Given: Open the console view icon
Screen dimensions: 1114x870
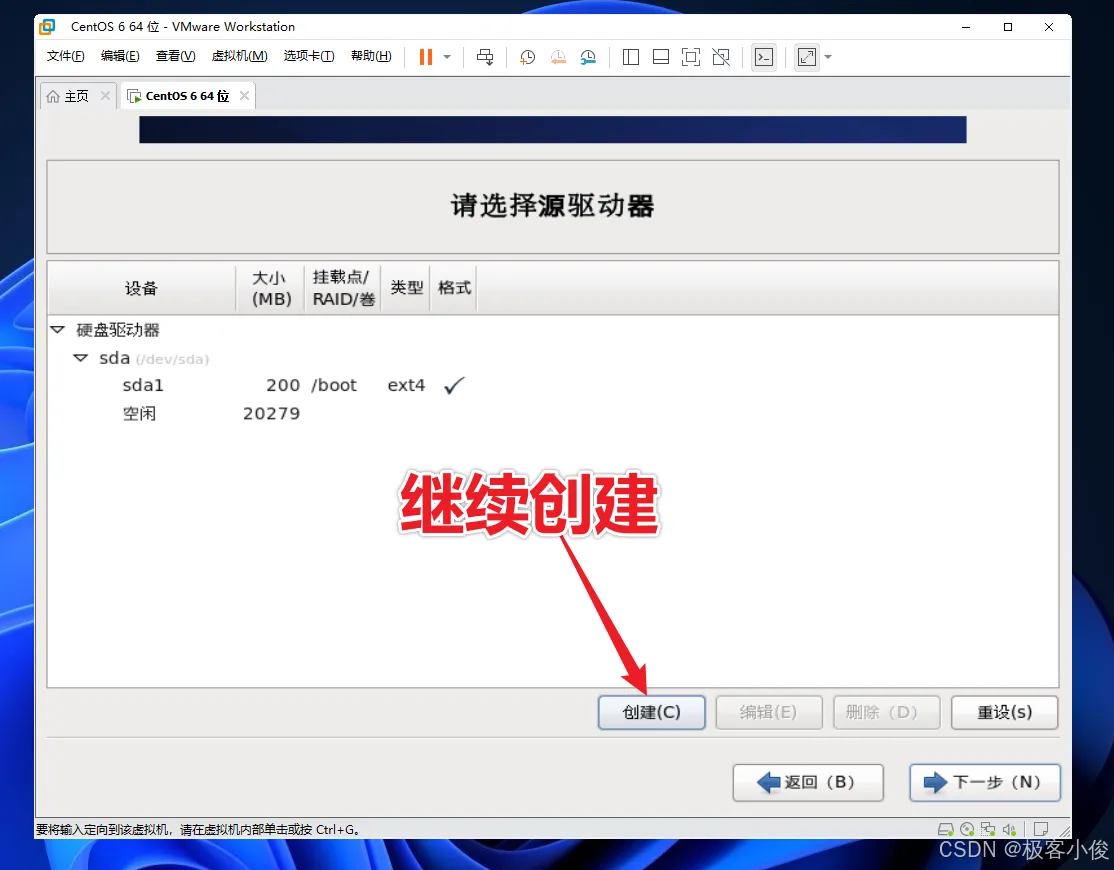Looking at the screenshot, I should (x=764, y=57).
